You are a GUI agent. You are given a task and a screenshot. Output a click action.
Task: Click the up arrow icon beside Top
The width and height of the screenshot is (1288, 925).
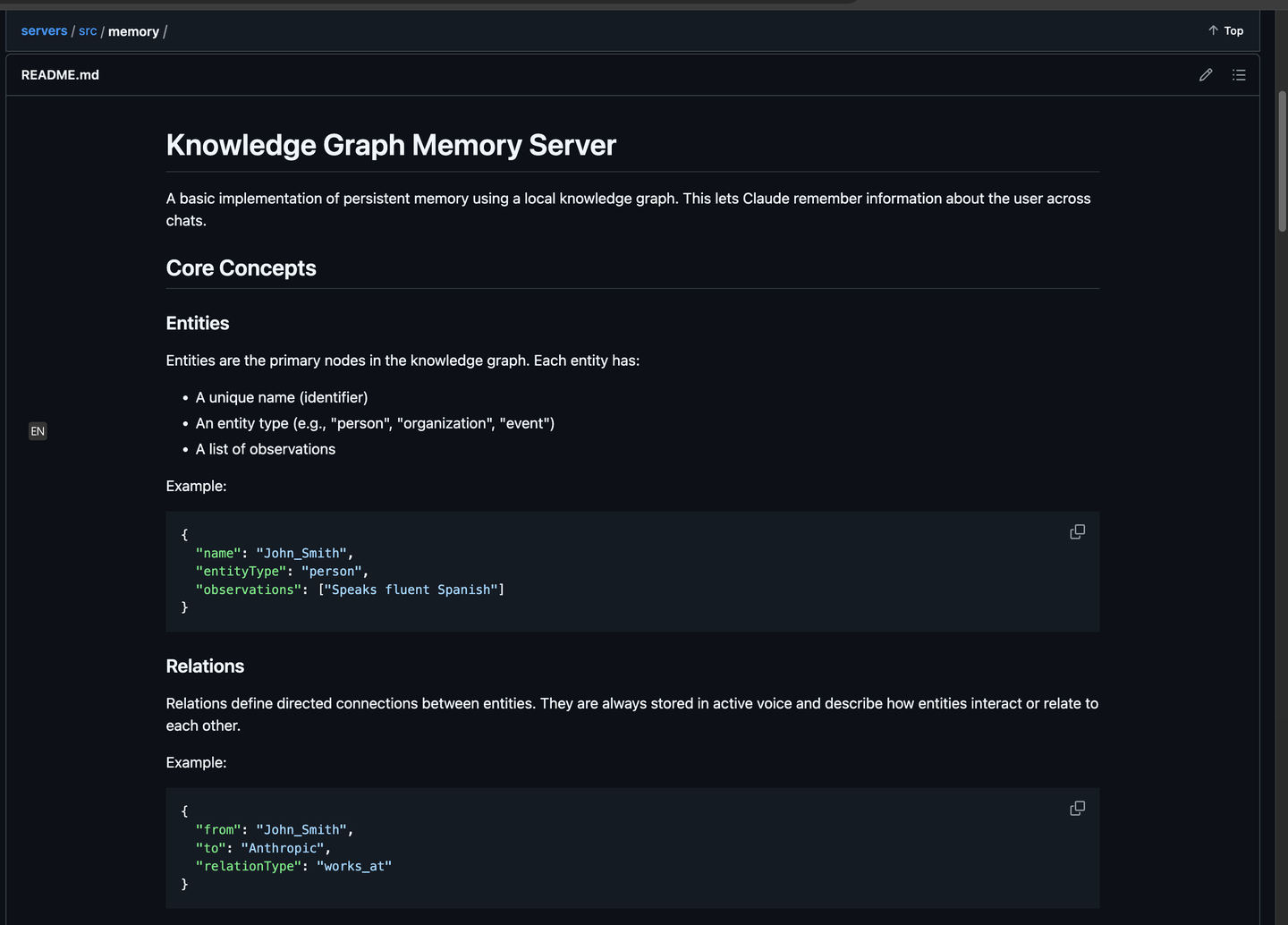[1213, 30]
